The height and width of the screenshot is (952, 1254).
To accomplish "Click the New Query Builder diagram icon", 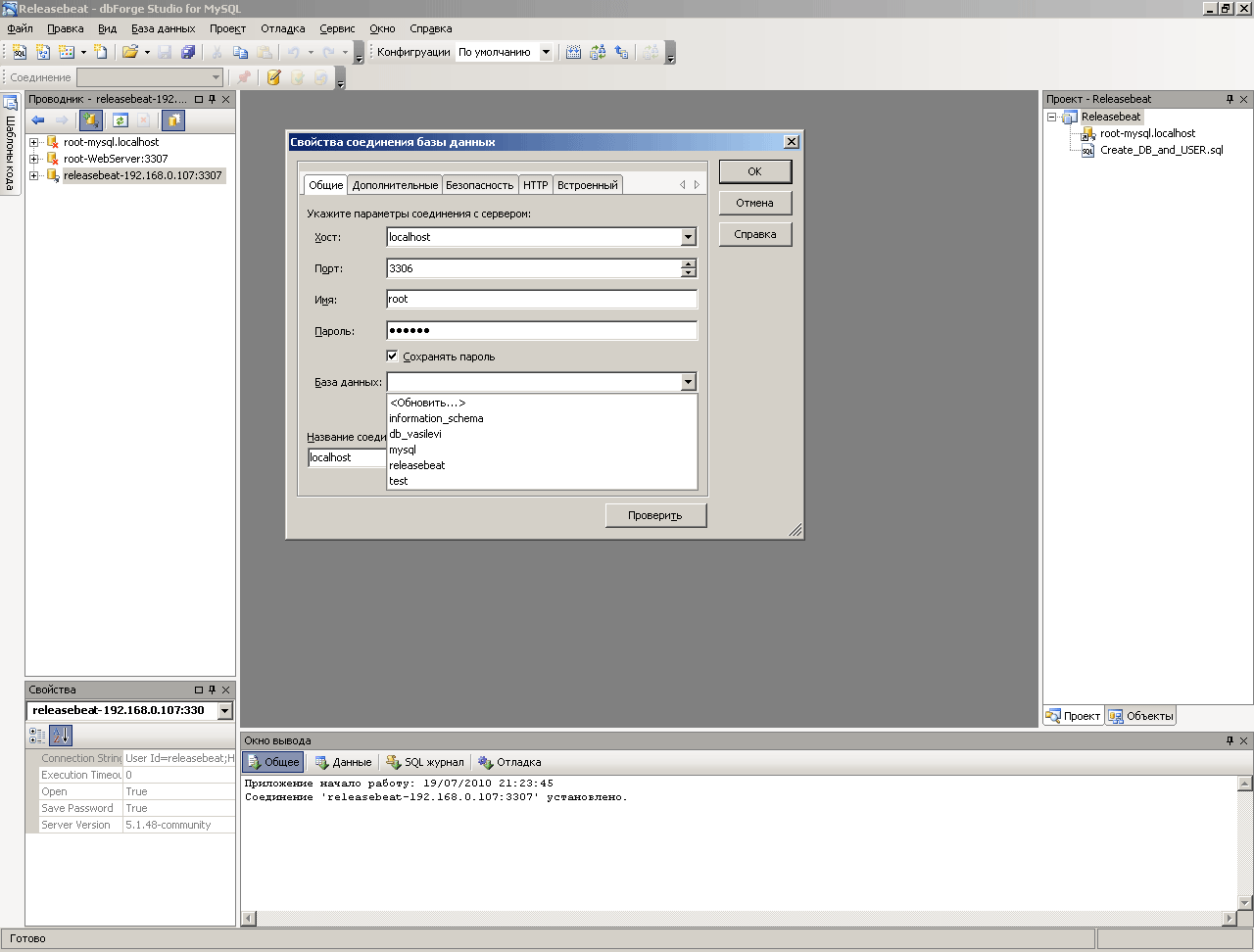I will coord(43,52).
